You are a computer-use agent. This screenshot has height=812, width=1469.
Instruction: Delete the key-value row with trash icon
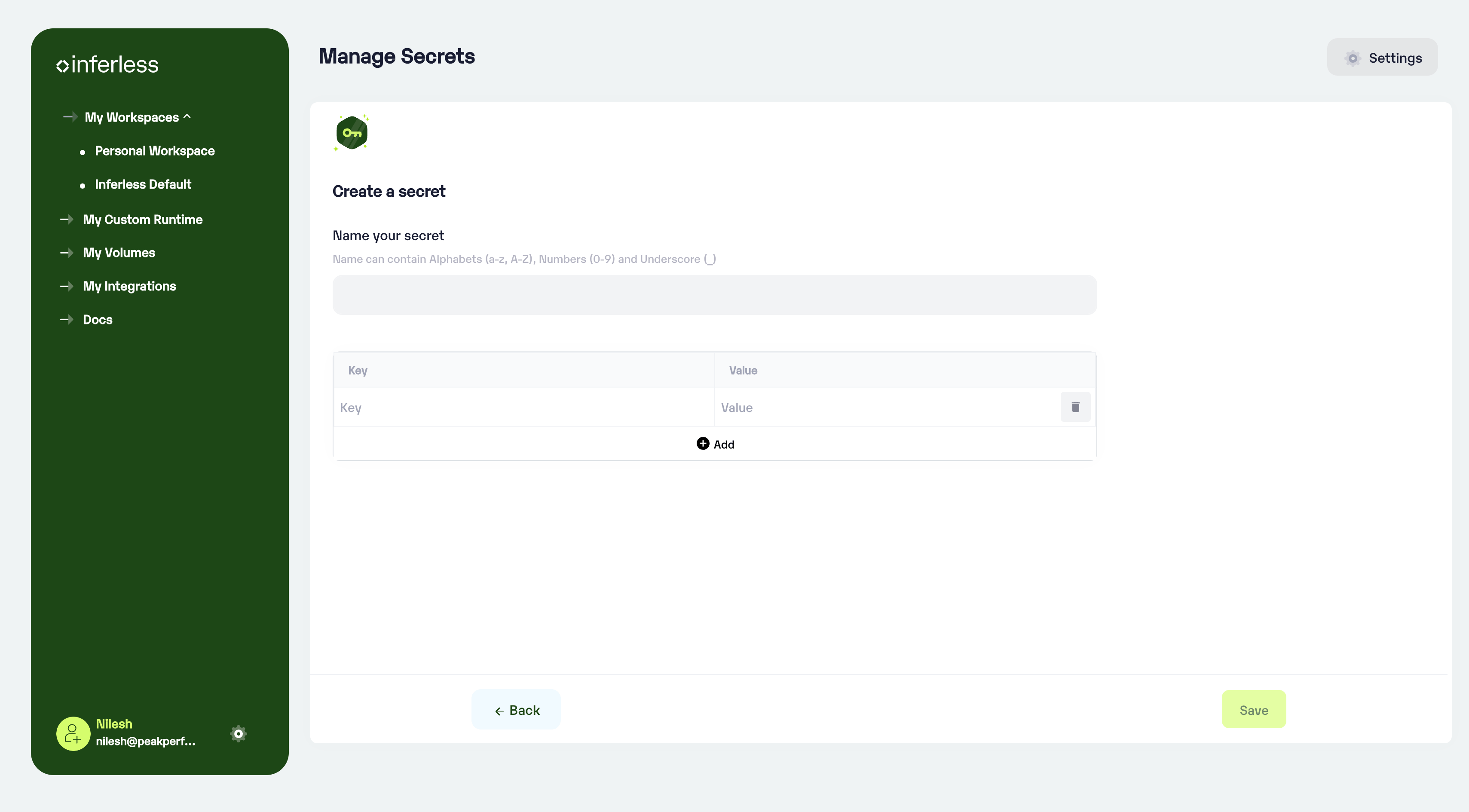[1075, 406]
